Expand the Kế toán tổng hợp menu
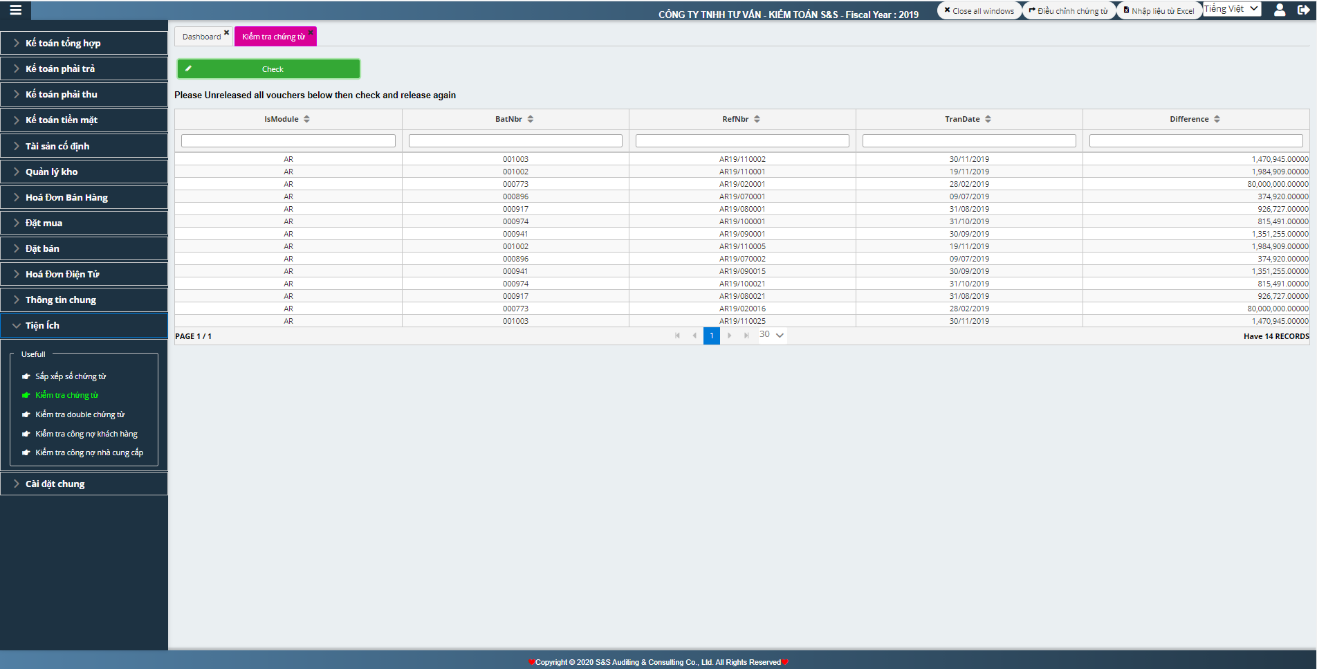The height and width of the screenshot is (669, 1317). coord(84,43)
